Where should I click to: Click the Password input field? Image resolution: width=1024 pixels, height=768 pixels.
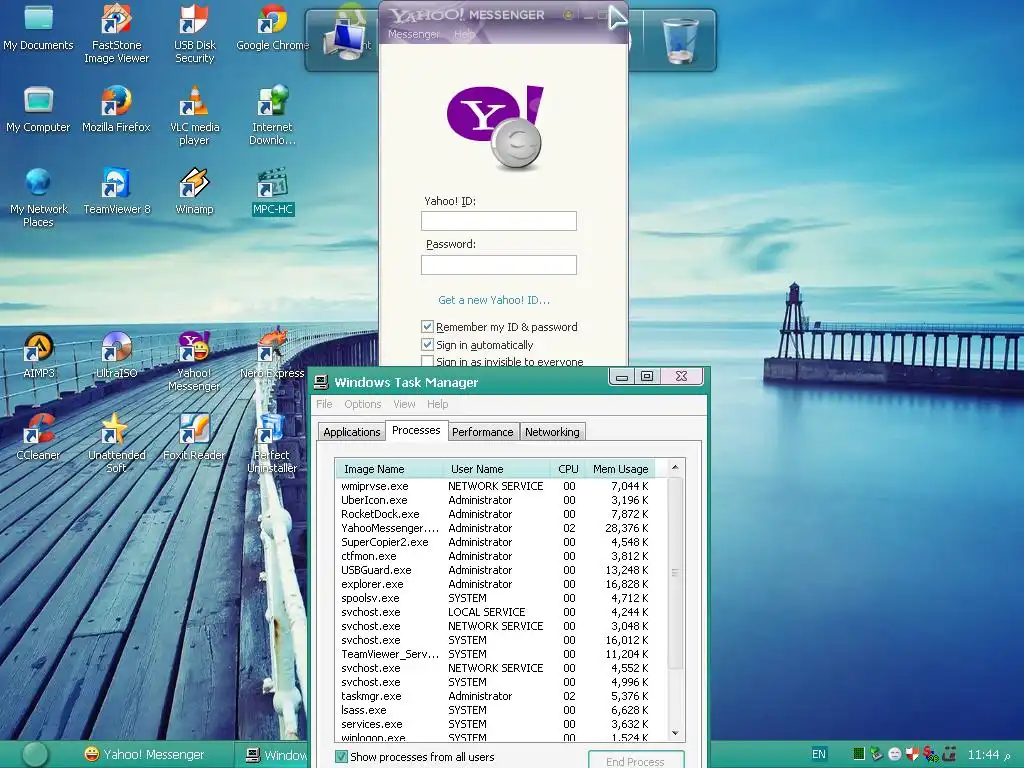(498, 264)
